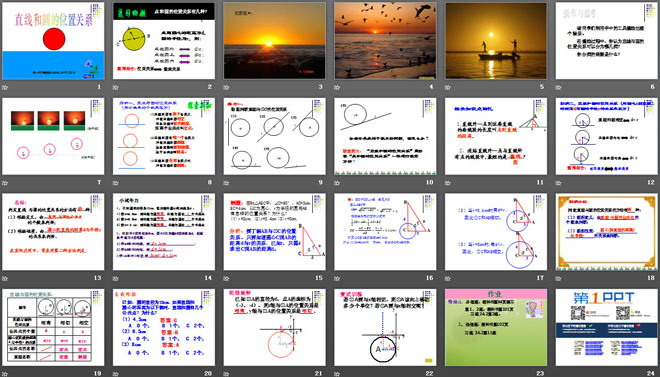Click the animation star under slide 15
Viewport: 660px width, 377px height.
226,278
